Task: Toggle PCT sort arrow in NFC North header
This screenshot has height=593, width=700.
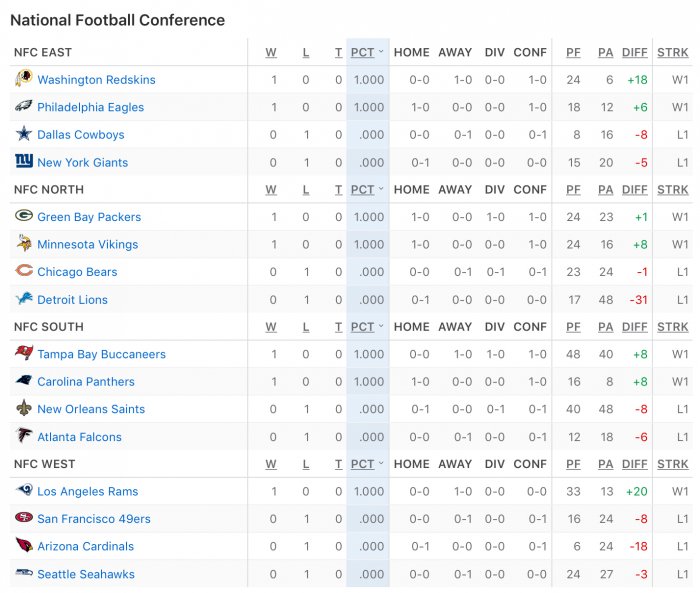Action: click(x=381, y=189)
